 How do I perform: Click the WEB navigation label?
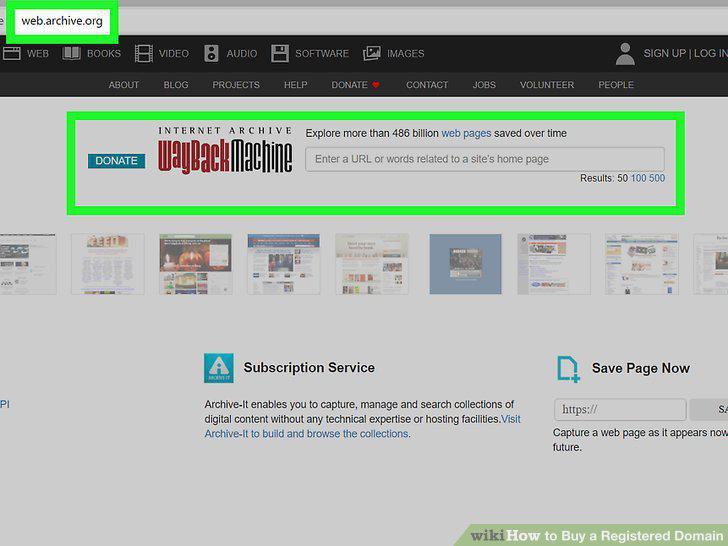tap(38, 54)
